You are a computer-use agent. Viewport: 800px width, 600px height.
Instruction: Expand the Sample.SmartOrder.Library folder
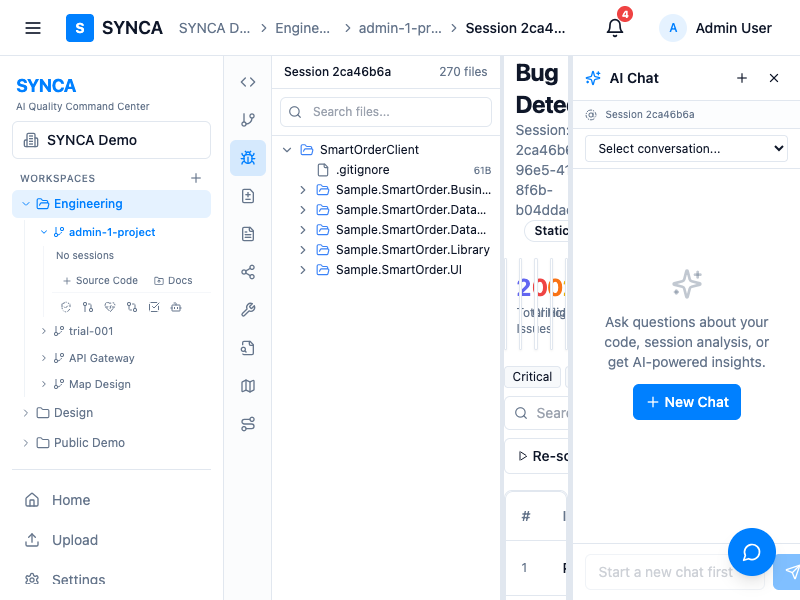[303, 250]
